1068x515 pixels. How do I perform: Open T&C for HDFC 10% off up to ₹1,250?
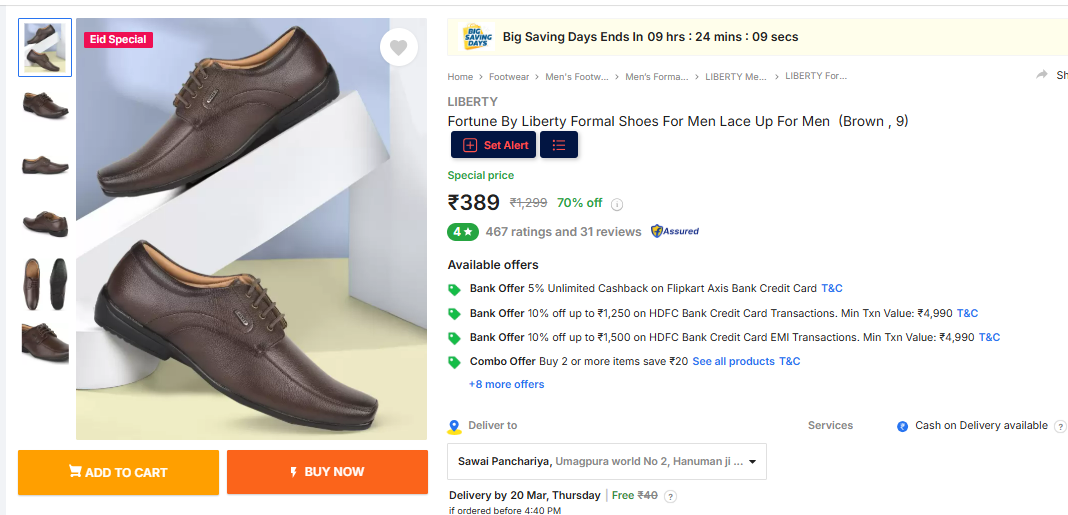pyautogui.click(x=967, y=313)
